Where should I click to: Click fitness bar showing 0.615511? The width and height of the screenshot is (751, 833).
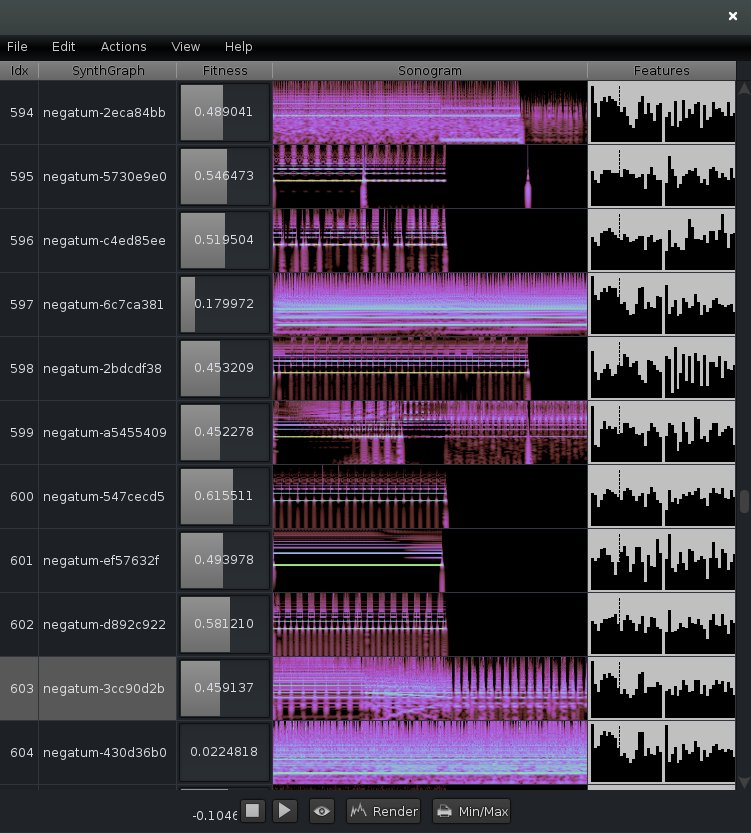point(224,496)
